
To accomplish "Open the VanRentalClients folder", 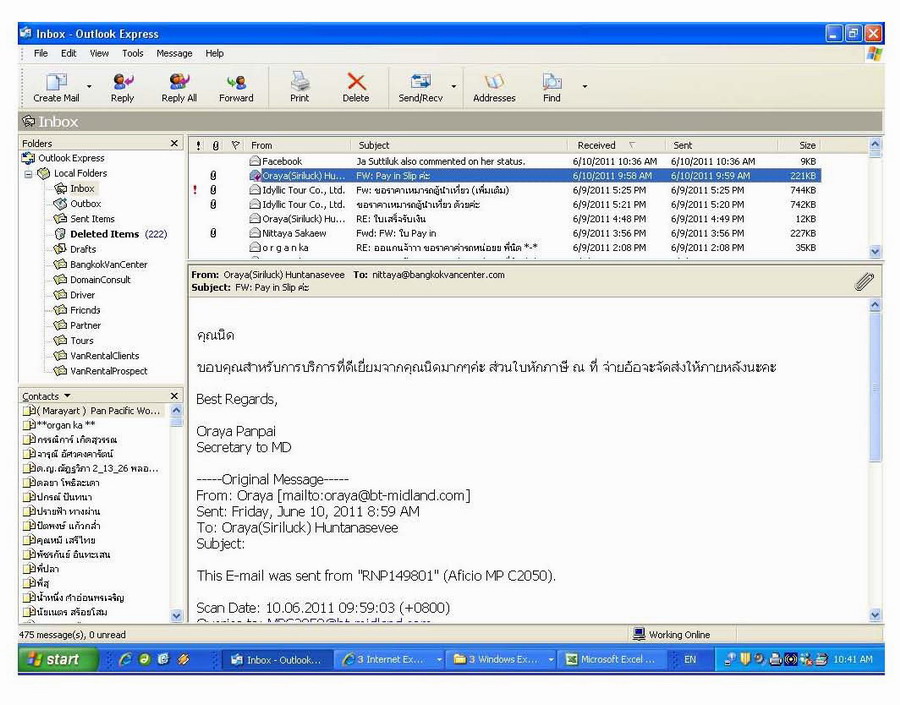I will point(97,356).
